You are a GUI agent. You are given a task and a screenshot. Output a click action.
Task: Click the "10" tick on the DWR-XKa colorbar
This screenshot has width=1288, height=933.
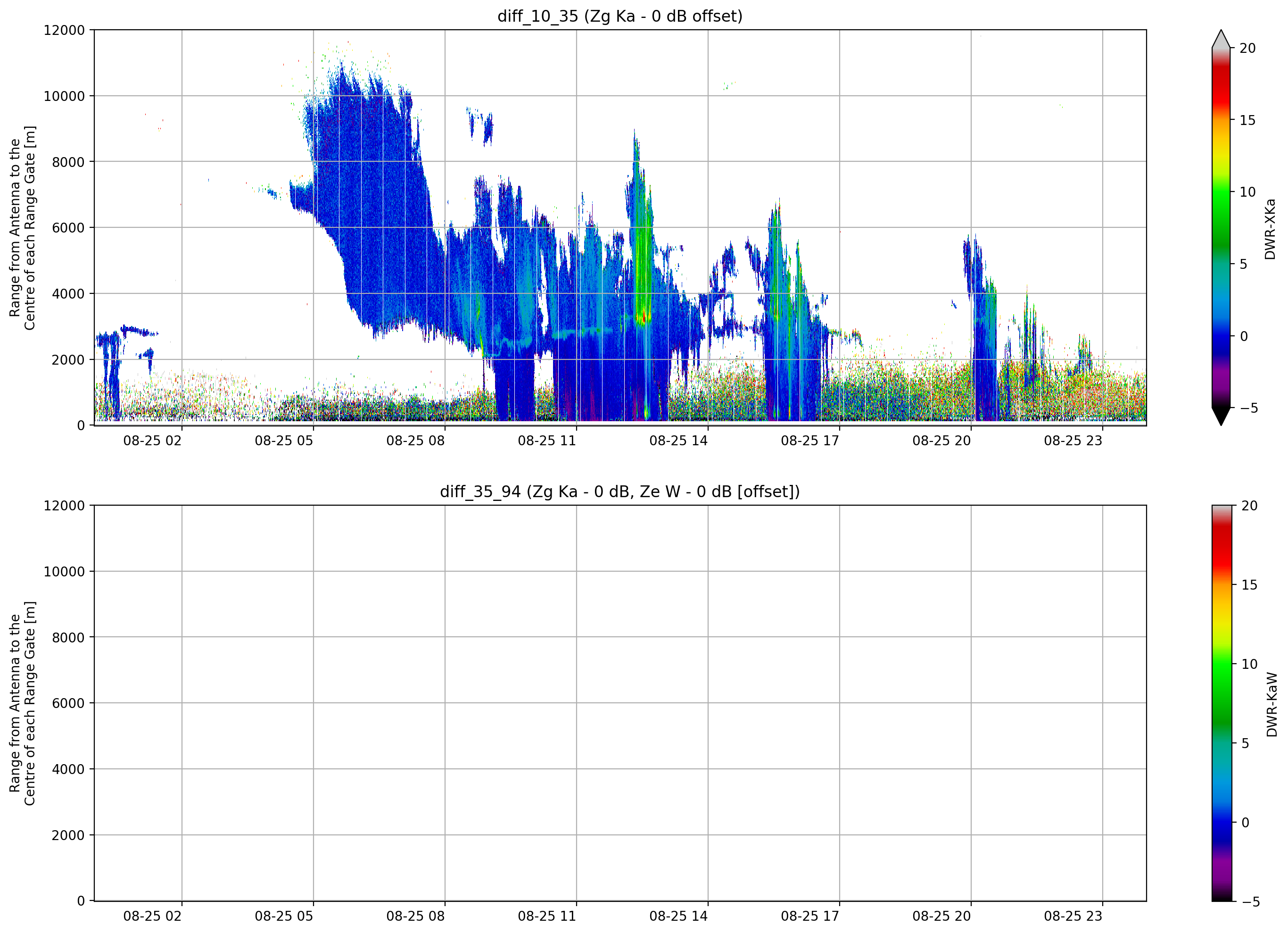click(1247, 192)
